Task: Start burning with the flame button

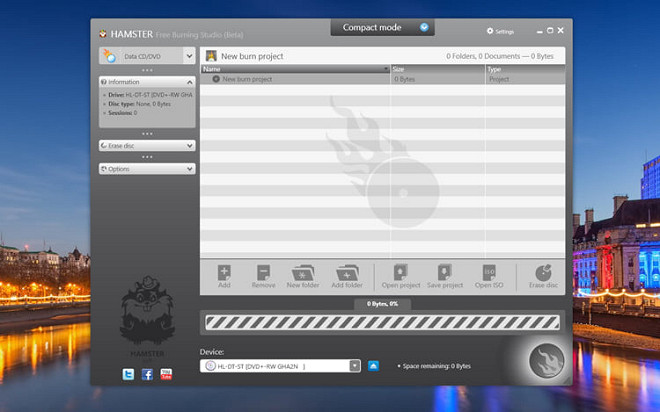Action: tap(546, 361)
